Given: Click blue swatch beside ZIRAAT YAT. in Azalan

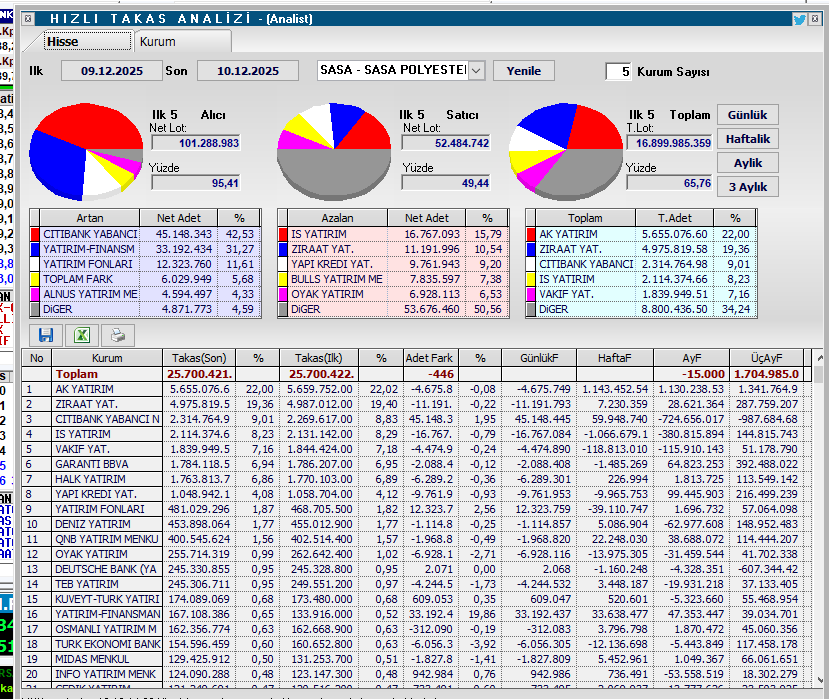Looking at the screenshot, I should pos(284,248).
